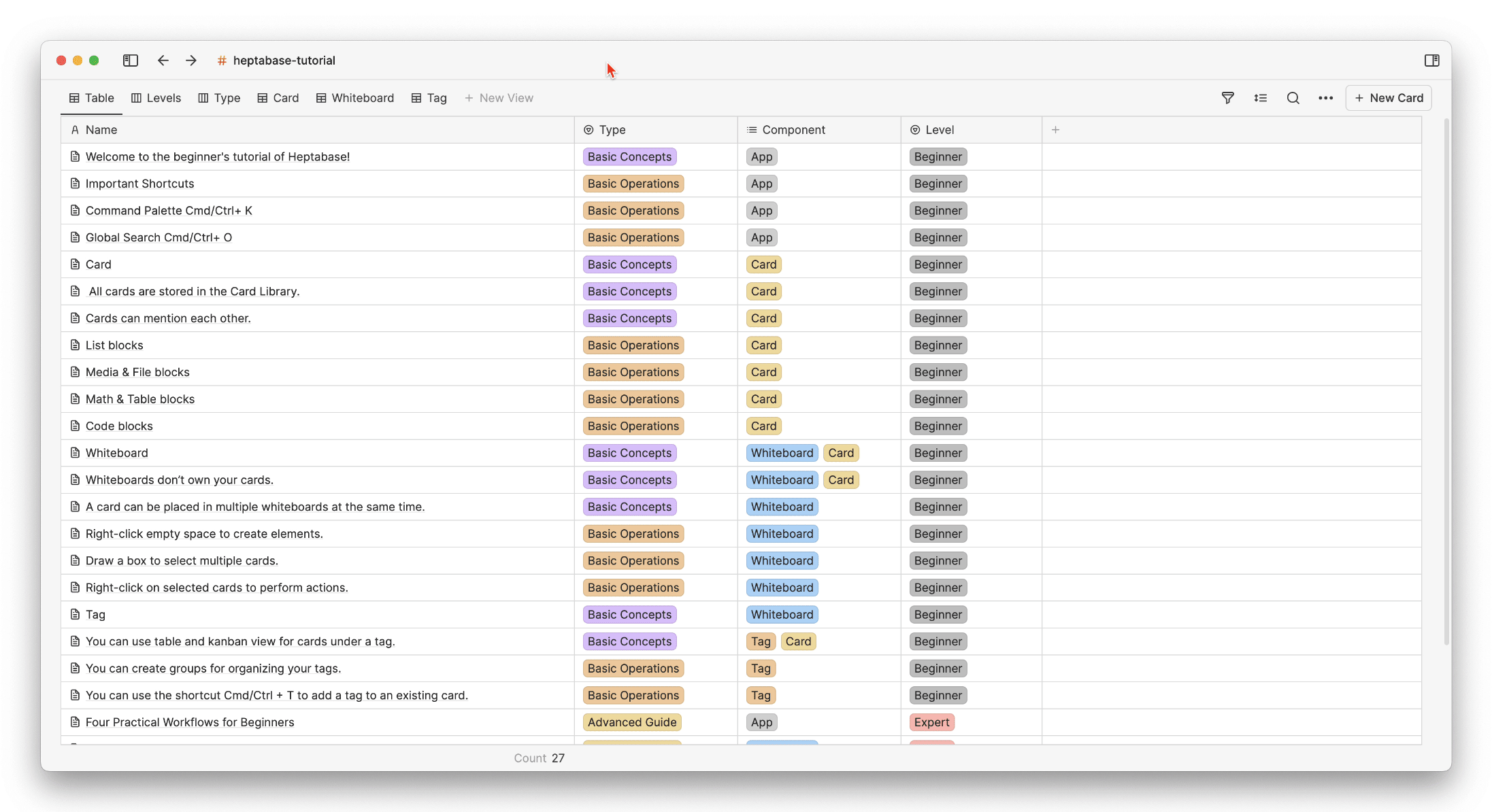Toggle the left sidebar panel icon
Image resolution: width=1492 pixels, height=812 pixels.
click(x=131, y=61)
